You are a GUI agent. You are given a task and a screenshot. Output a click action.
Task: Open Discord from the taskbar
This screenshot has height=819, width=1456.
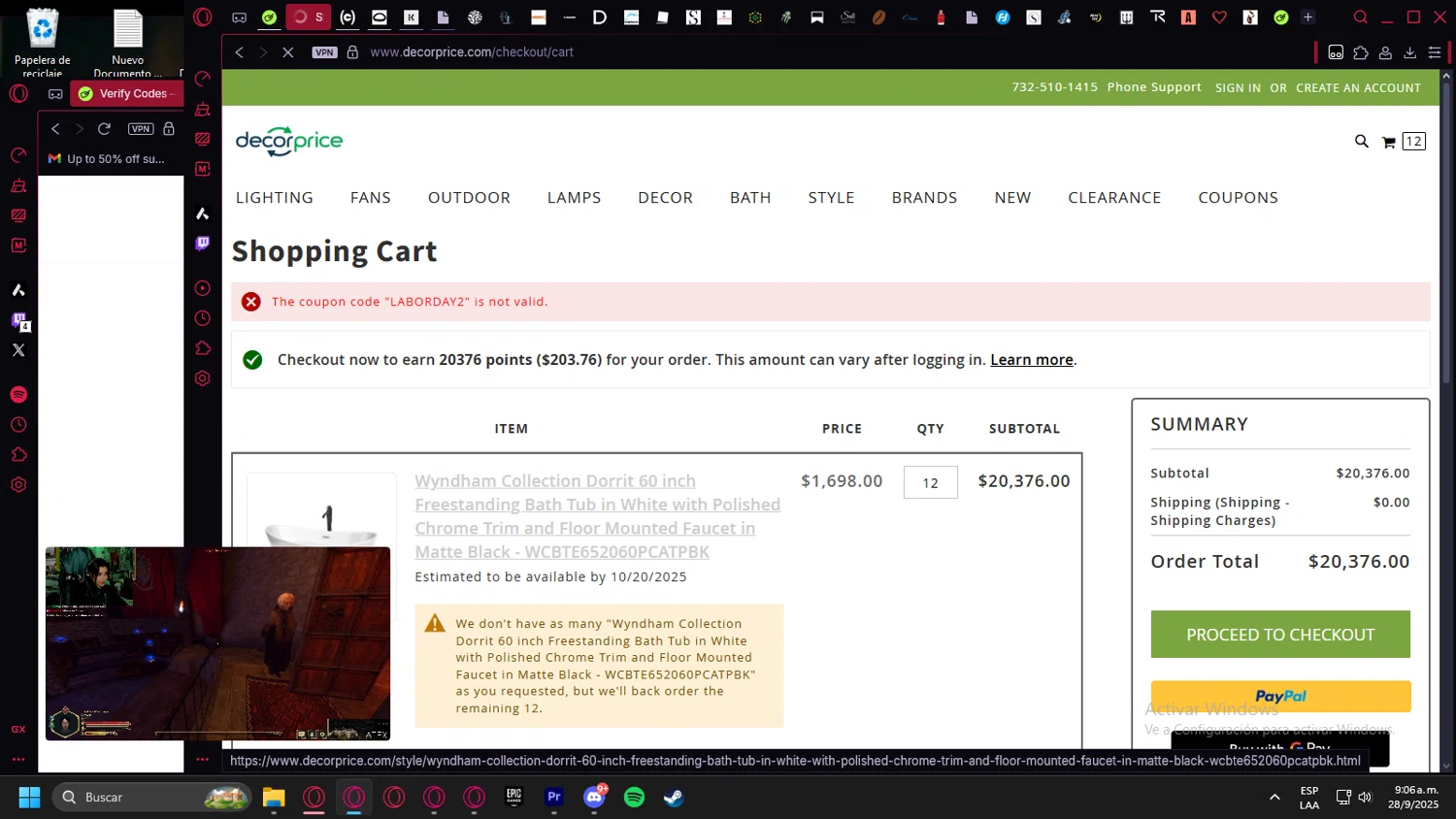(594, 798)
